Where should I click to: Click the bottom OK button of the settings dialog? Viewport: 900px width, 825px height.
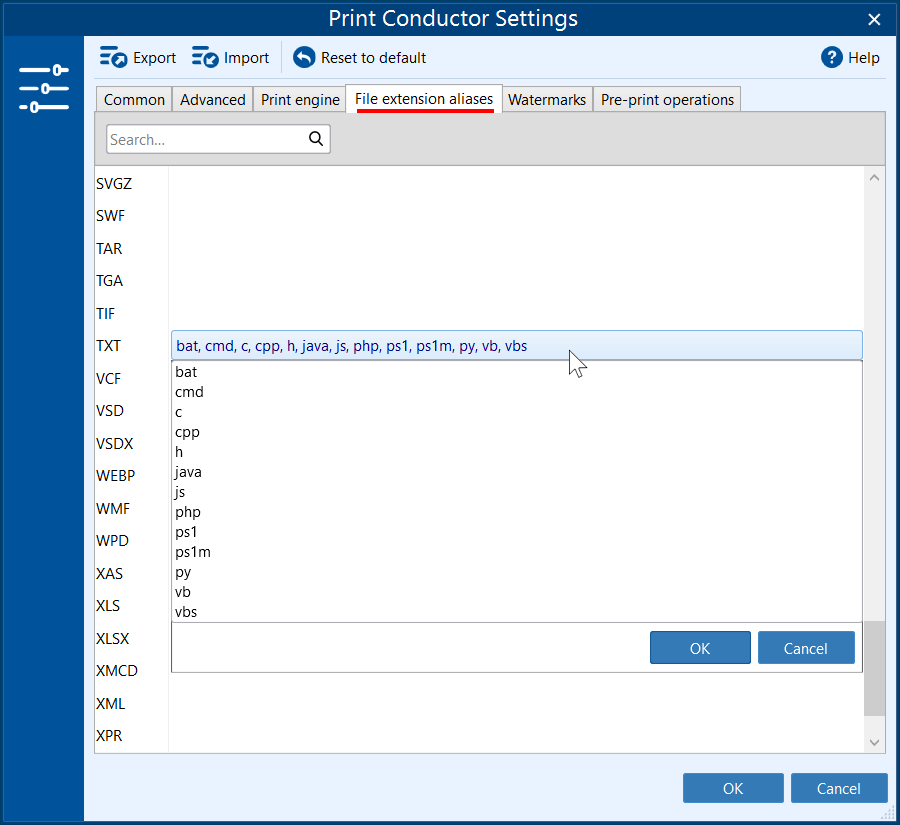[732, 788]
